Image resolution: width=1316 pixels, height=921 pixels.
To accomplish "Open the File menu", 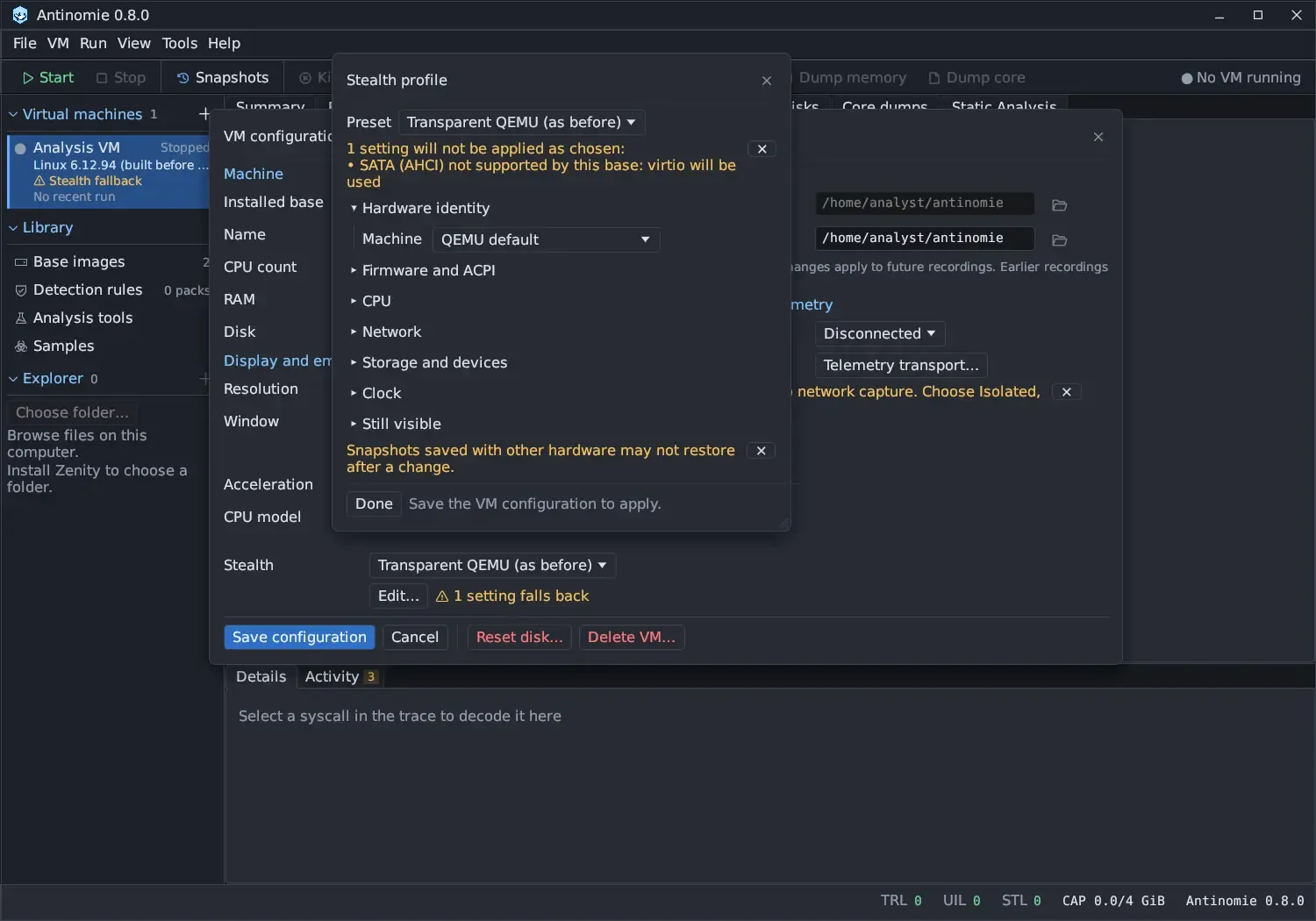I will click(x=25, y=44).
